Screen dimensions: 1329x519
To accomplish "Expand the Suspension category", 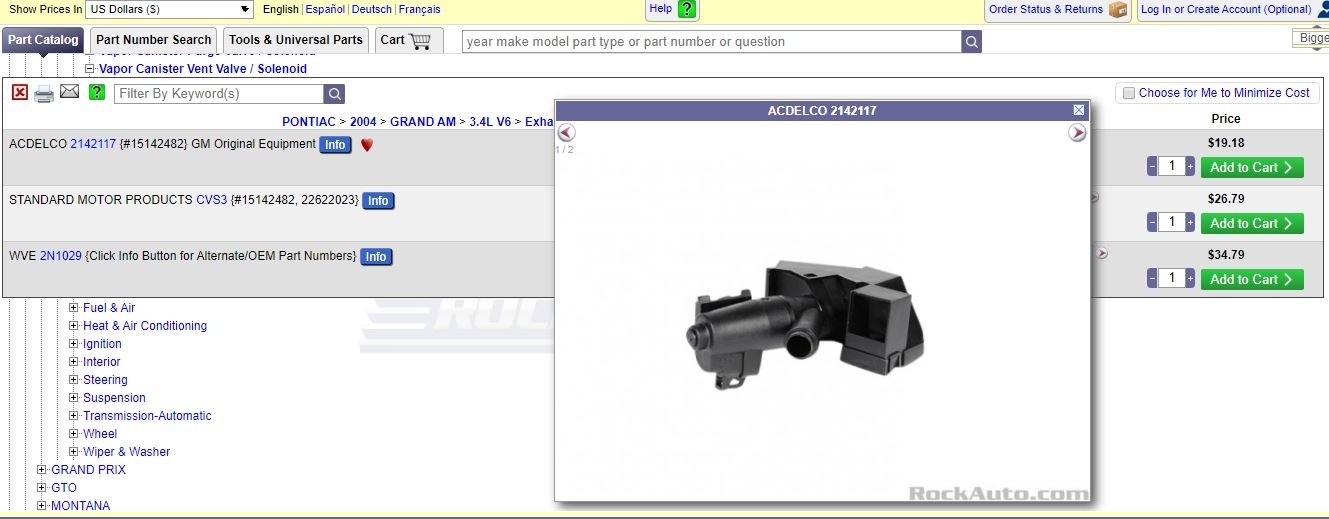I will [74, 398].
